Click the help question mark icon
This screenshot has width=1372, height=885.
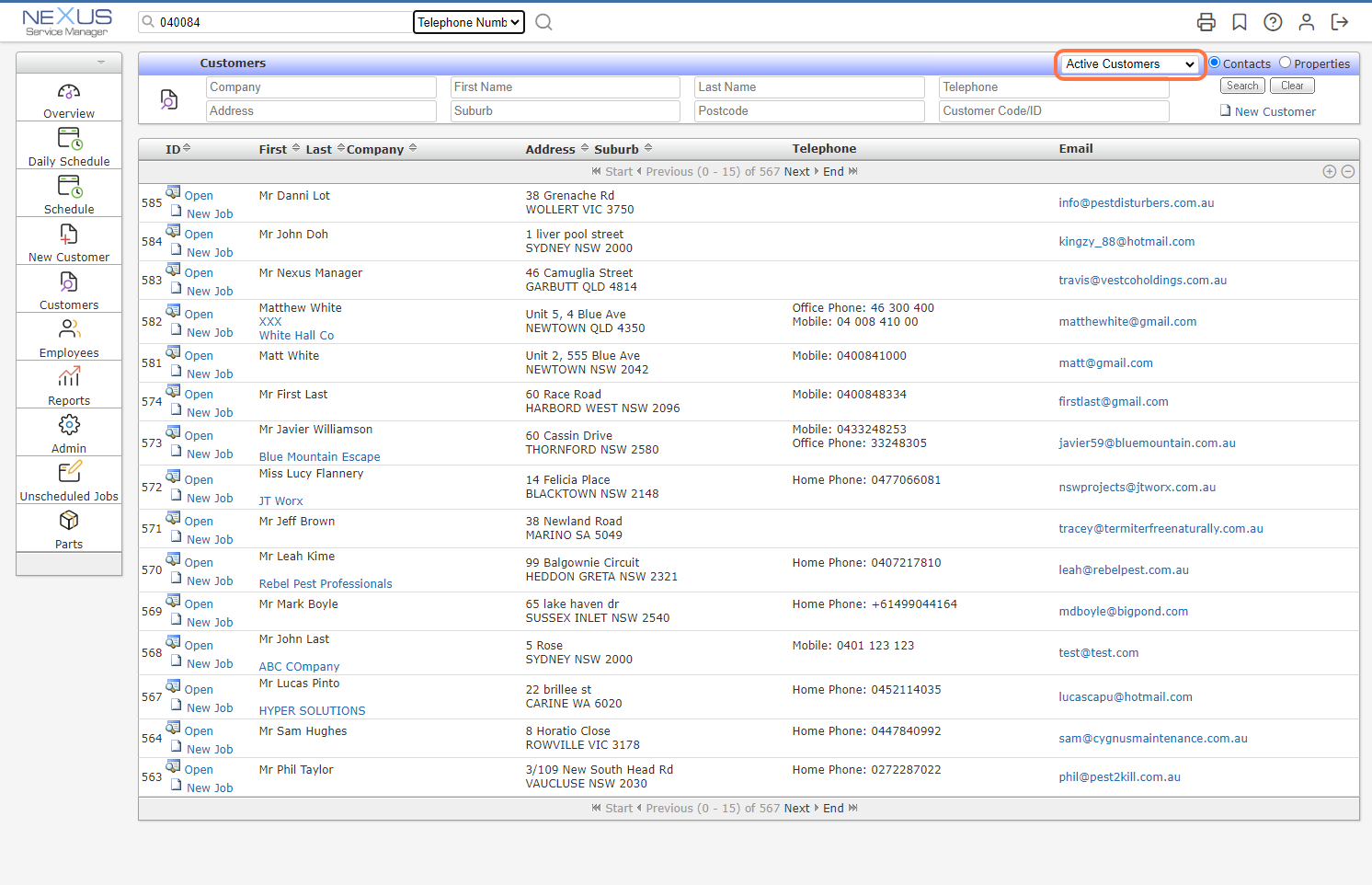(1273, 21)
